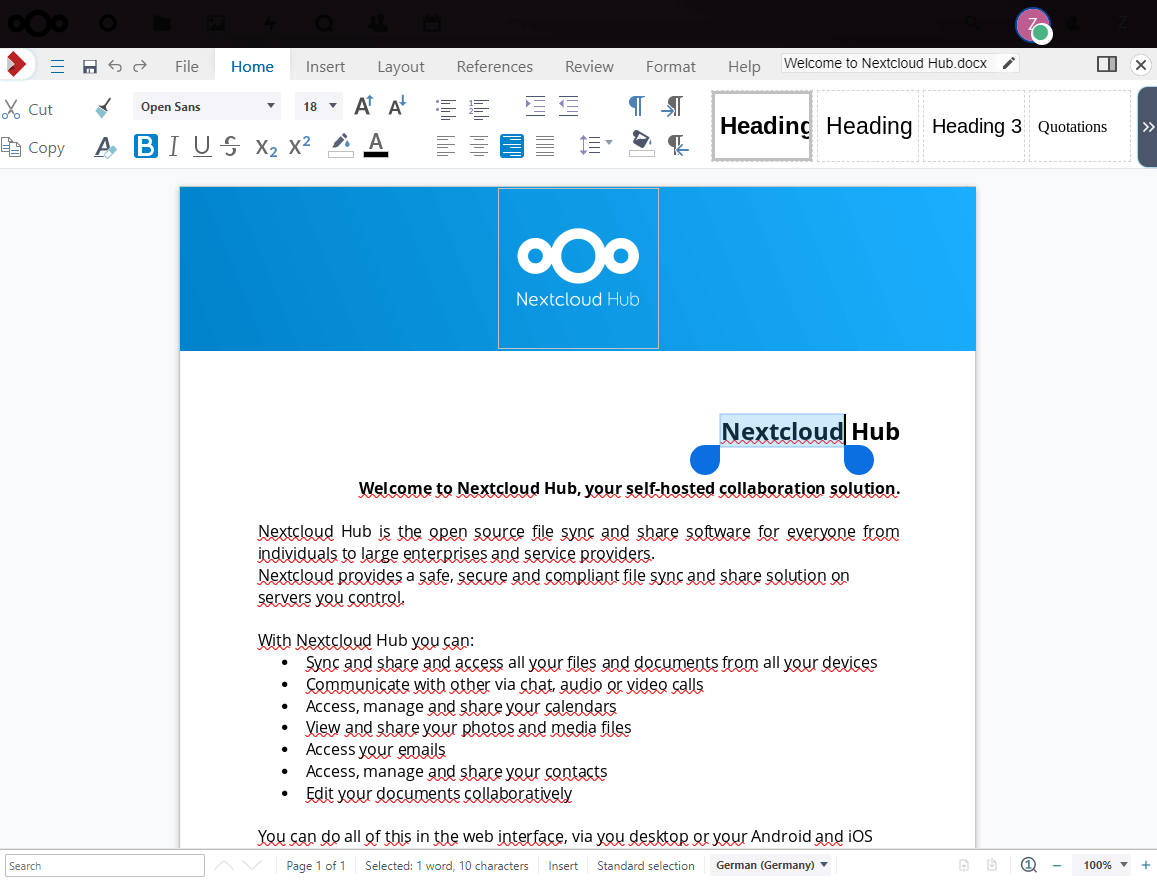Insert a numbered list
This screenshot has height=880, width=1157.
(479, 108)
